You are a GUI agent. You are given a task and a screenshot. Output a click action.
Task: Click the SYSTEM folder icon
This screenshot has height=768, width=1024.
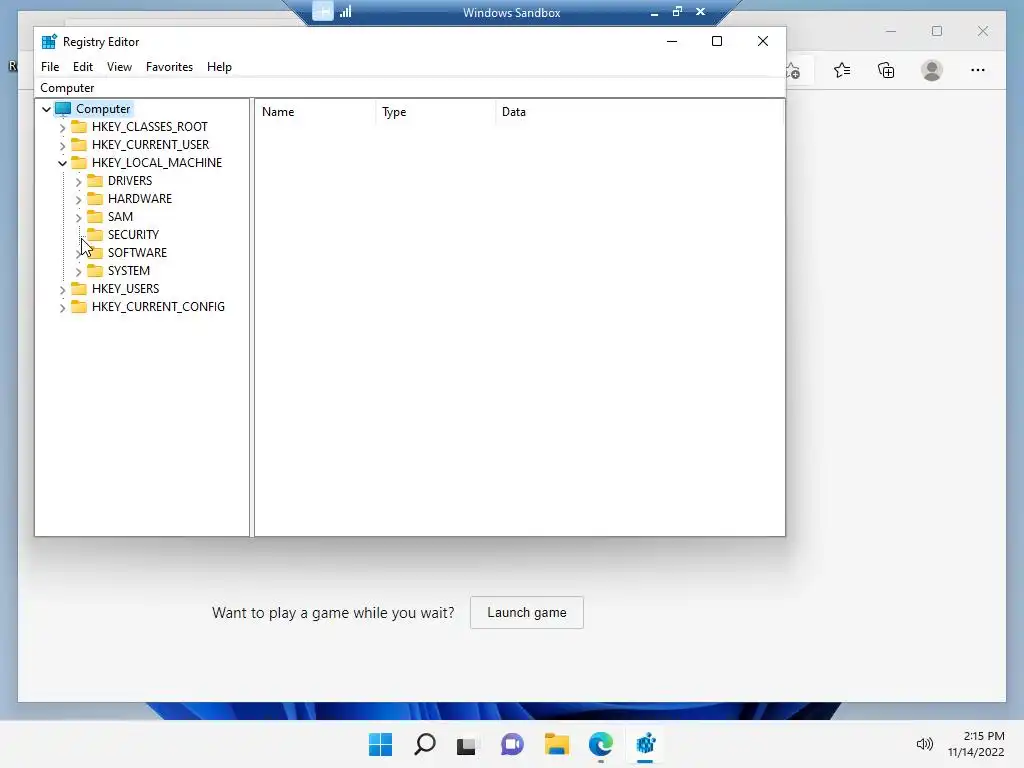click(95, 270)
